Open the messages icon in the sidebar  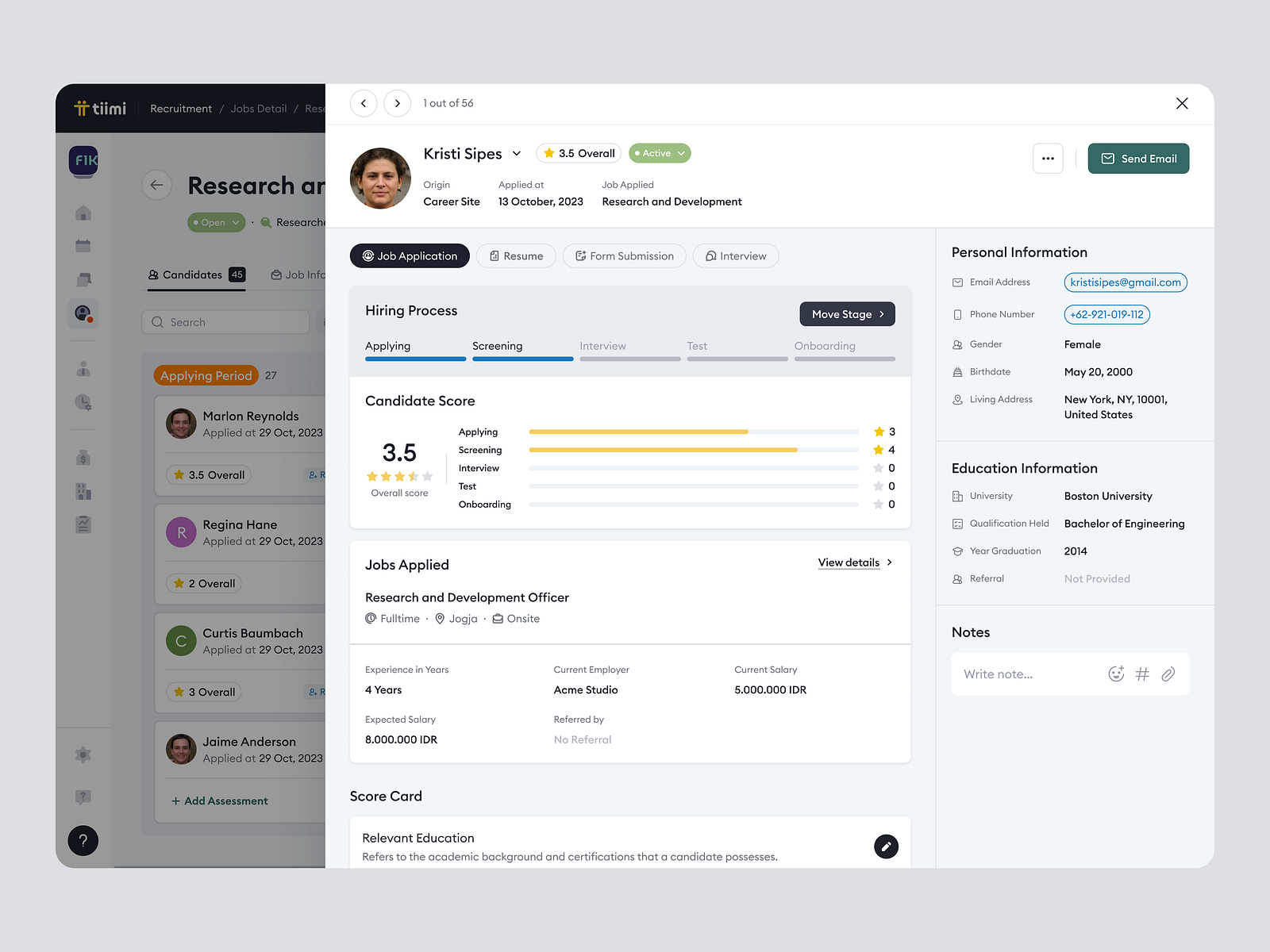tap(83, 279)
